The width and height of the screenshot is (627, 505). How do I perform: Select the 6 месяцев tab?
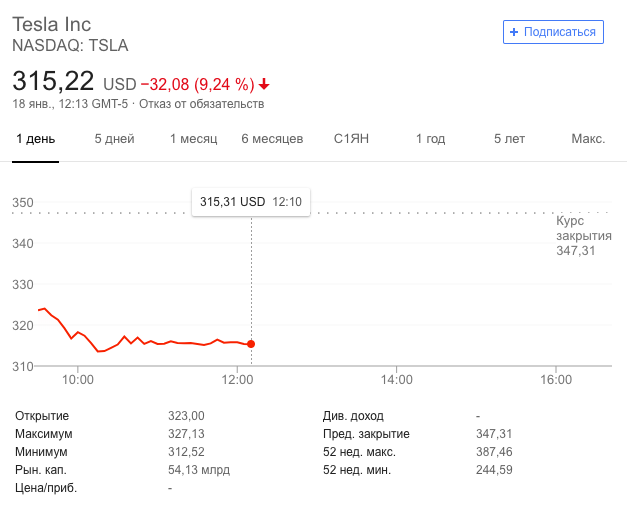pyautogui.click(x=272, y=139)
